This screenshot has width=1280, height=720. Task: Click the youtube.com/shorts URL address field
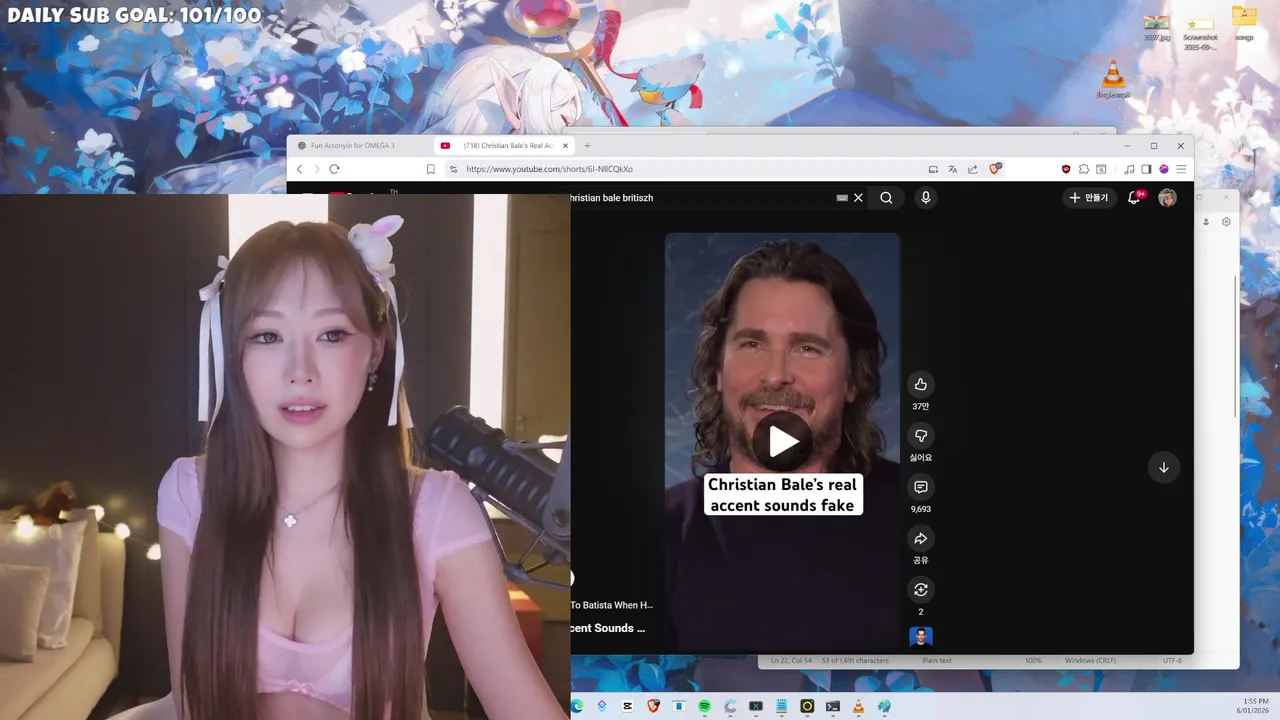[x=549, y=169]
